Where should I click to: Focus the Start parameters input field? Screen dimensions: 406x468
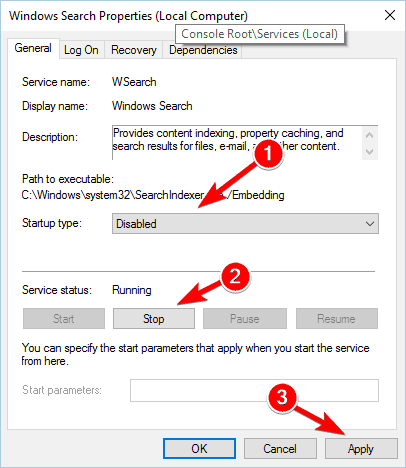click(x=254, y=390)
